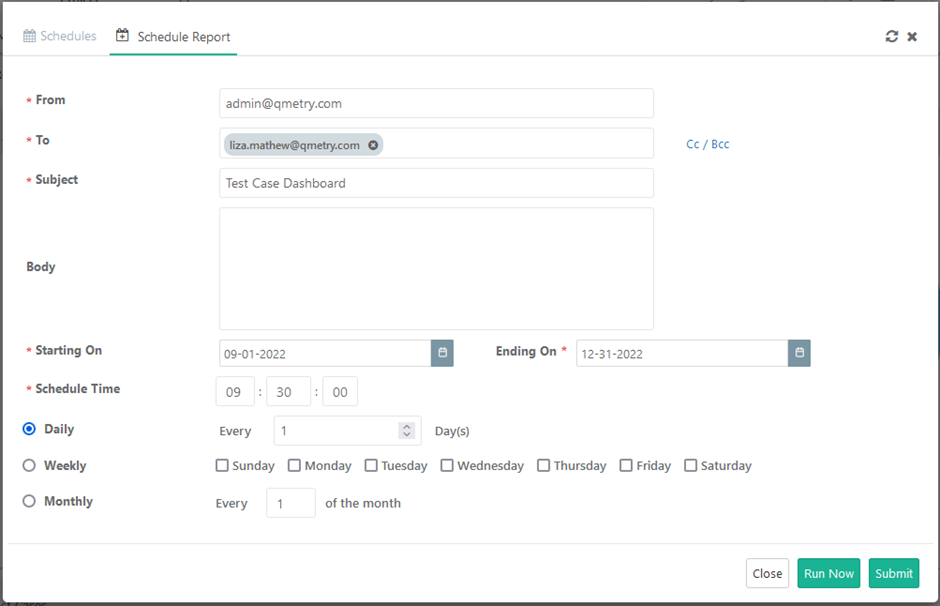This screenshot has height=606, width=940.
Task: Submit the schedule report form
Action: tap(893, 573)
